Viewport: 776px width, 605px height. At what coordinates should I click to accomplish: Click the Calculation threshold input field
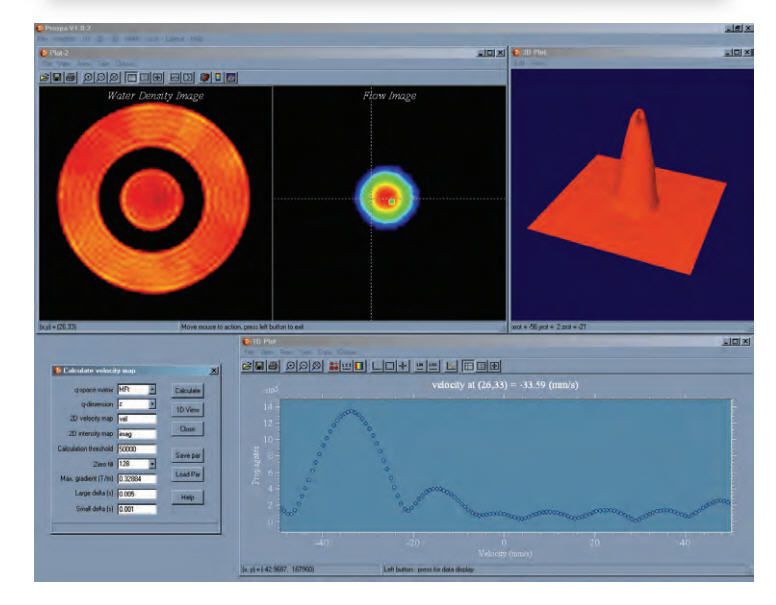pyautogui.click(x=136, y=449)
